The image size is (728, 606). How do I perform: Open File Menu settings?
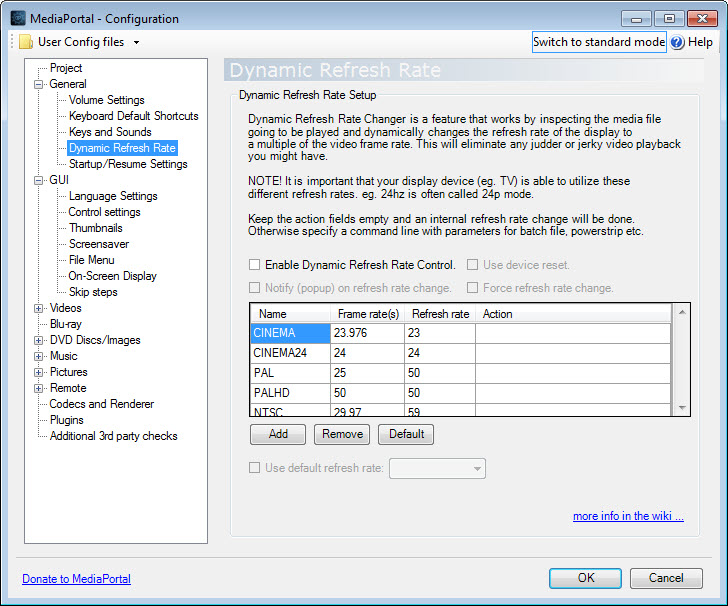click(x=91, y=261)
